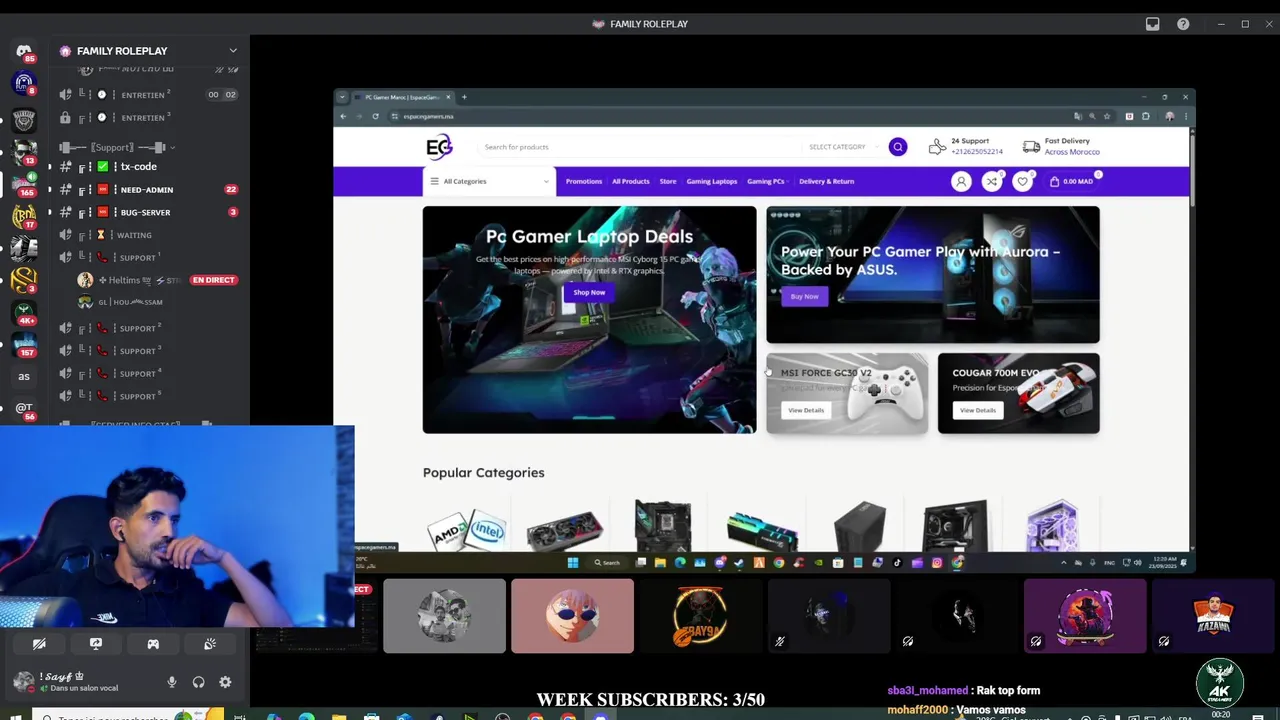The height and width of the screenshot is (720, 1280).
Task: Toggle camera in voice control panel
Action: (x=39, y=644)
